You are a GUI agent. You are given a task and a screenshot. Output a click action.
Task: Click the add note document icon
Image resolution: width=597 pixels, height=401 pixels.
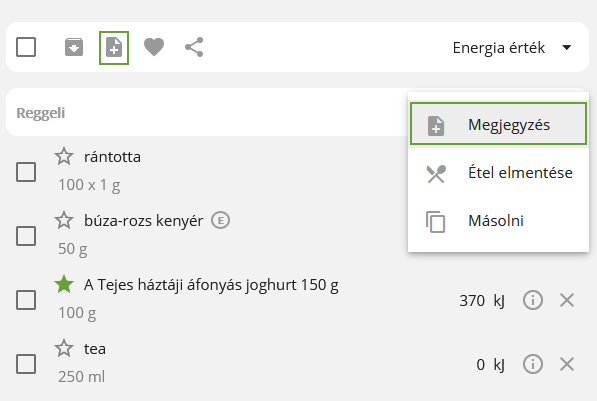(x=114, y=48)
